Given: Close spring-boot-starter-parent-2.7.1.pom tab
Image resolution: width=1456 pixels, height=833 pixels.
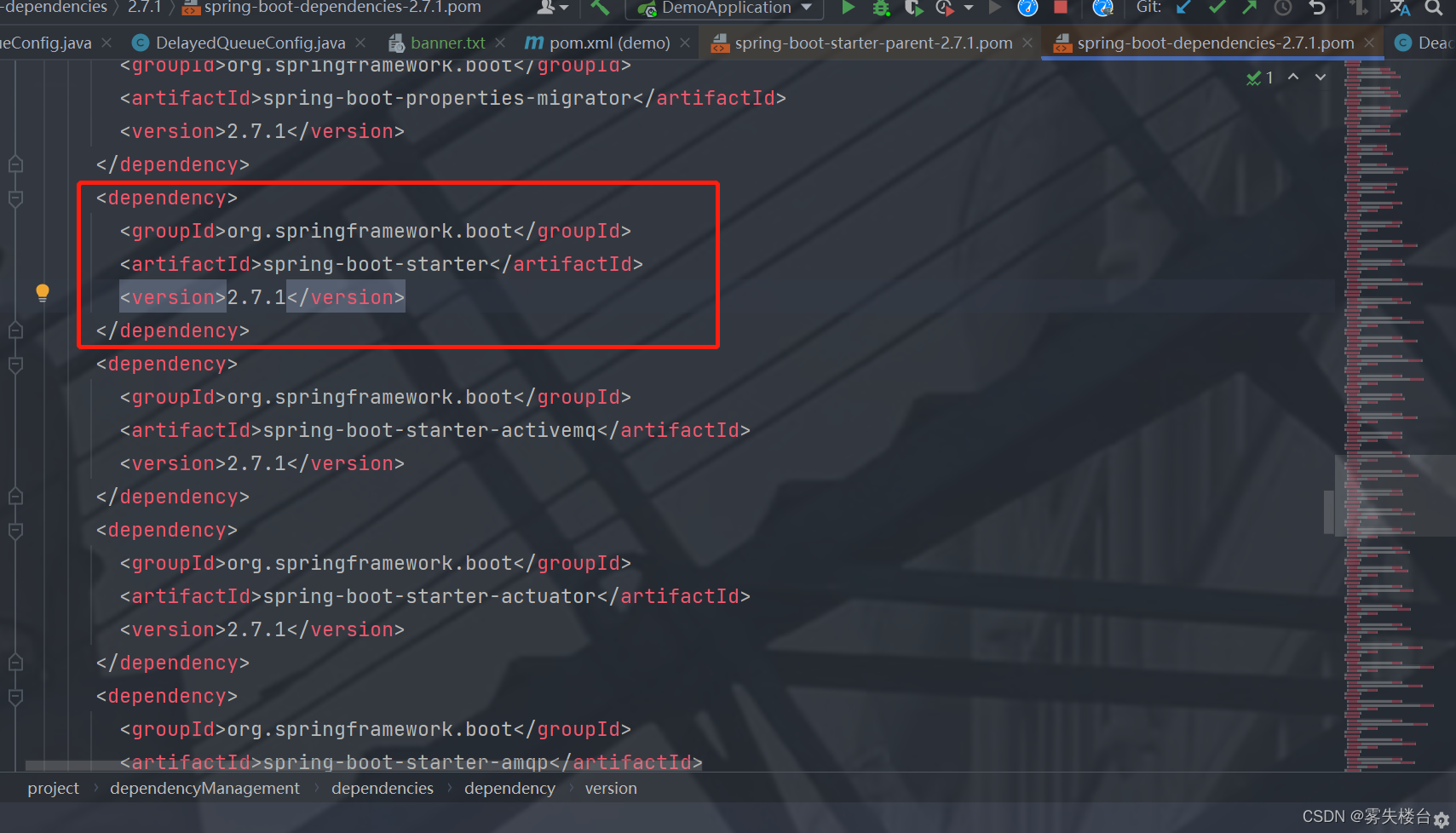Looking at the screenshot, I should (1027, 43).
